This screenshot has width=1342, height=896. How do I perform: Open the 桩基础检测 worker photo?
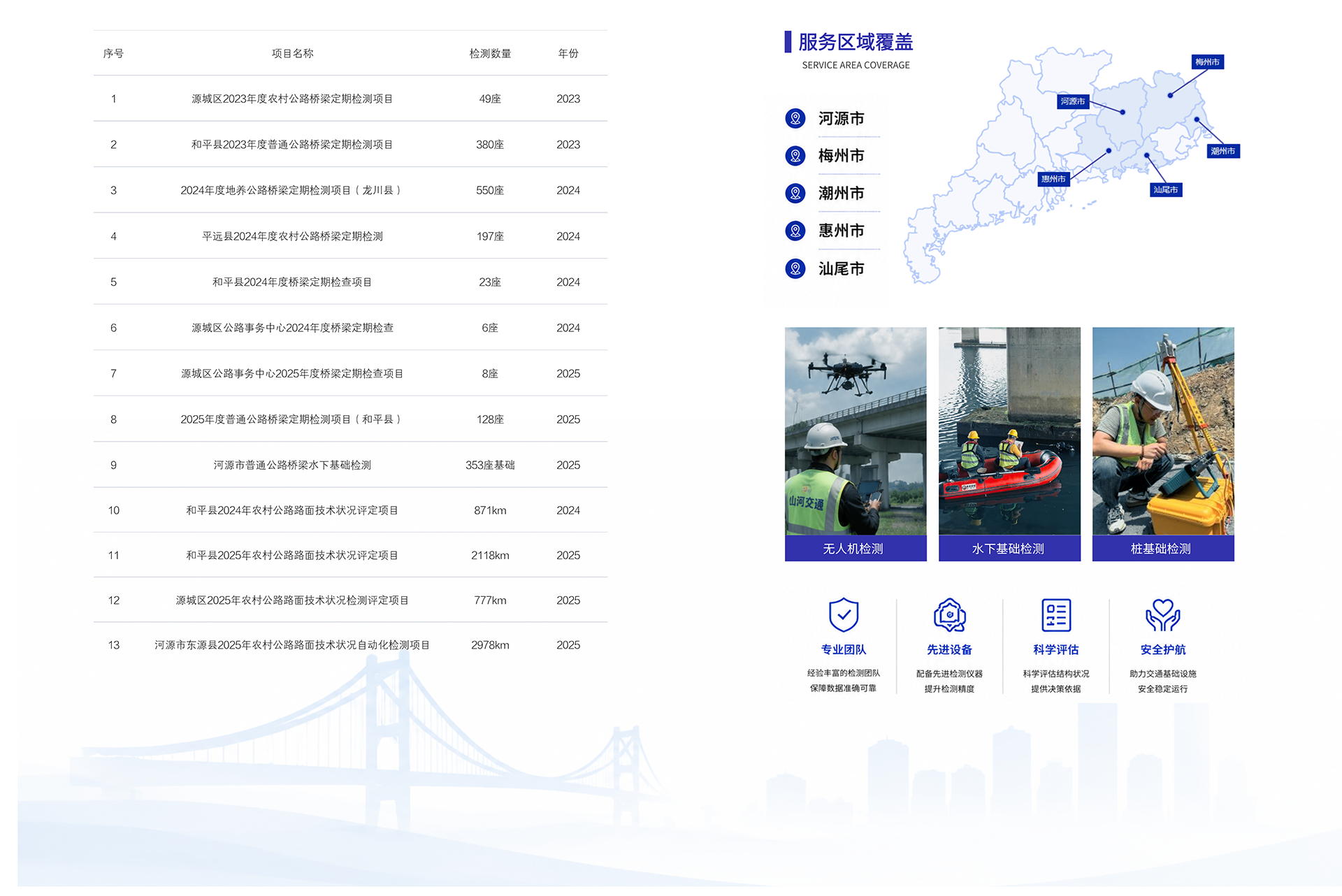(x=1163, y=431)
